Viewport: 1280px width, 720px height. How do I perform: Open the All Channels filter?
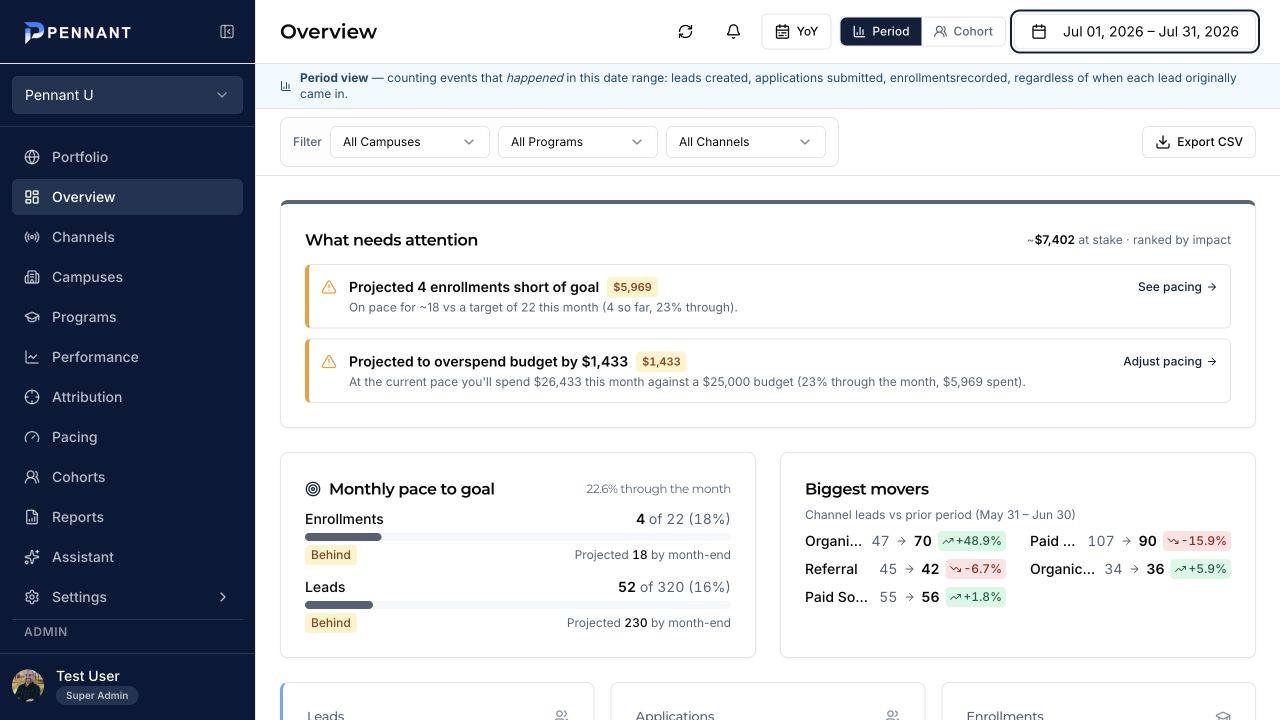[x=746, y=142]
